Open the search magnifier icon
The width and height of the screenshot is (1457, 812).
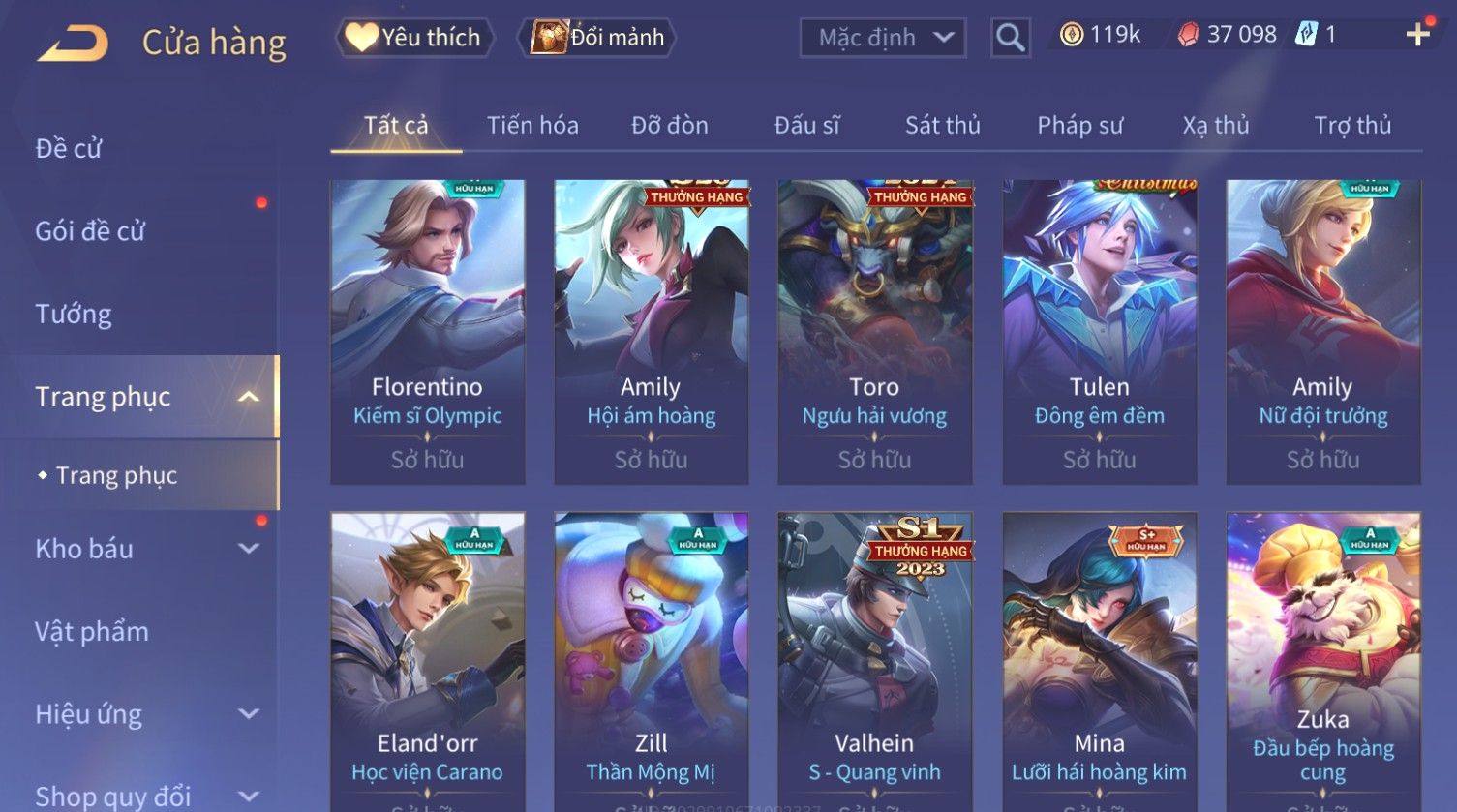tap(1010, 38)
